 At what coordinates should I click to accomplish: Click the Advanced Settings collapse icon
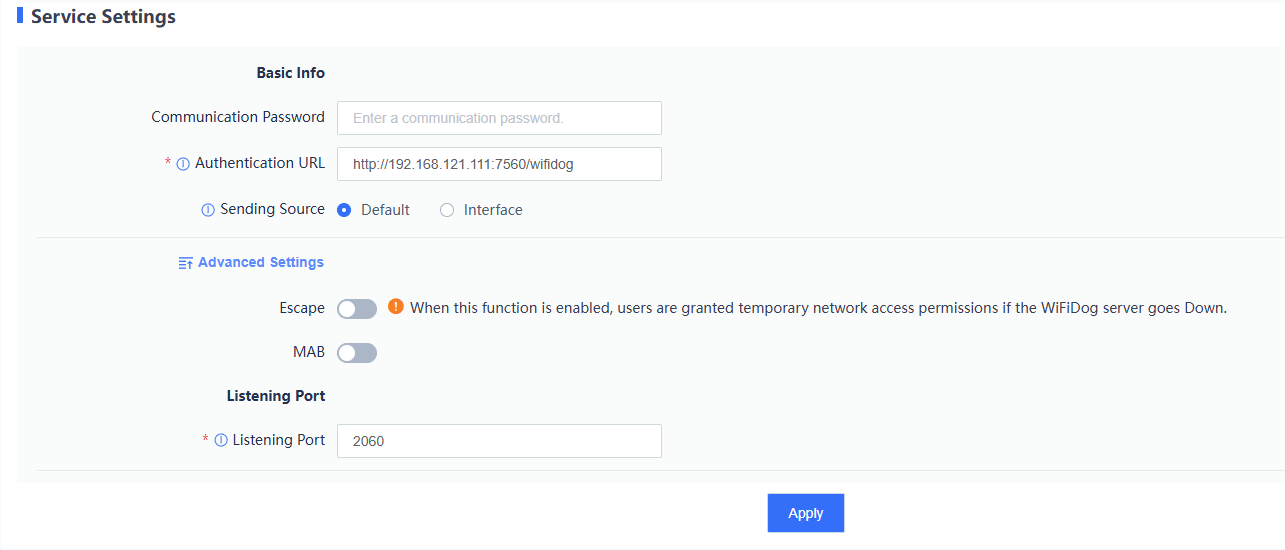pos(185,263)
